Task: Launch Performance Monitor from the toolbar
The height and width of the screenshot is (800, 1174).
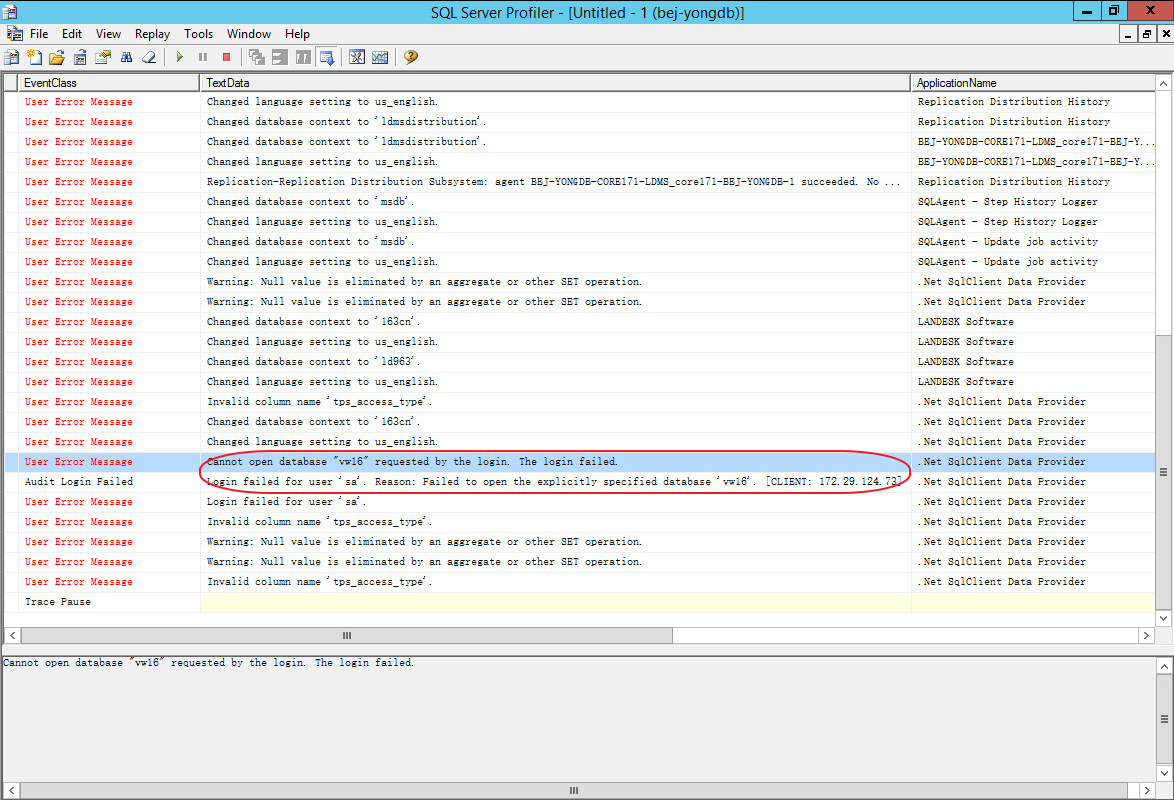Action: (x=380, y=57)
